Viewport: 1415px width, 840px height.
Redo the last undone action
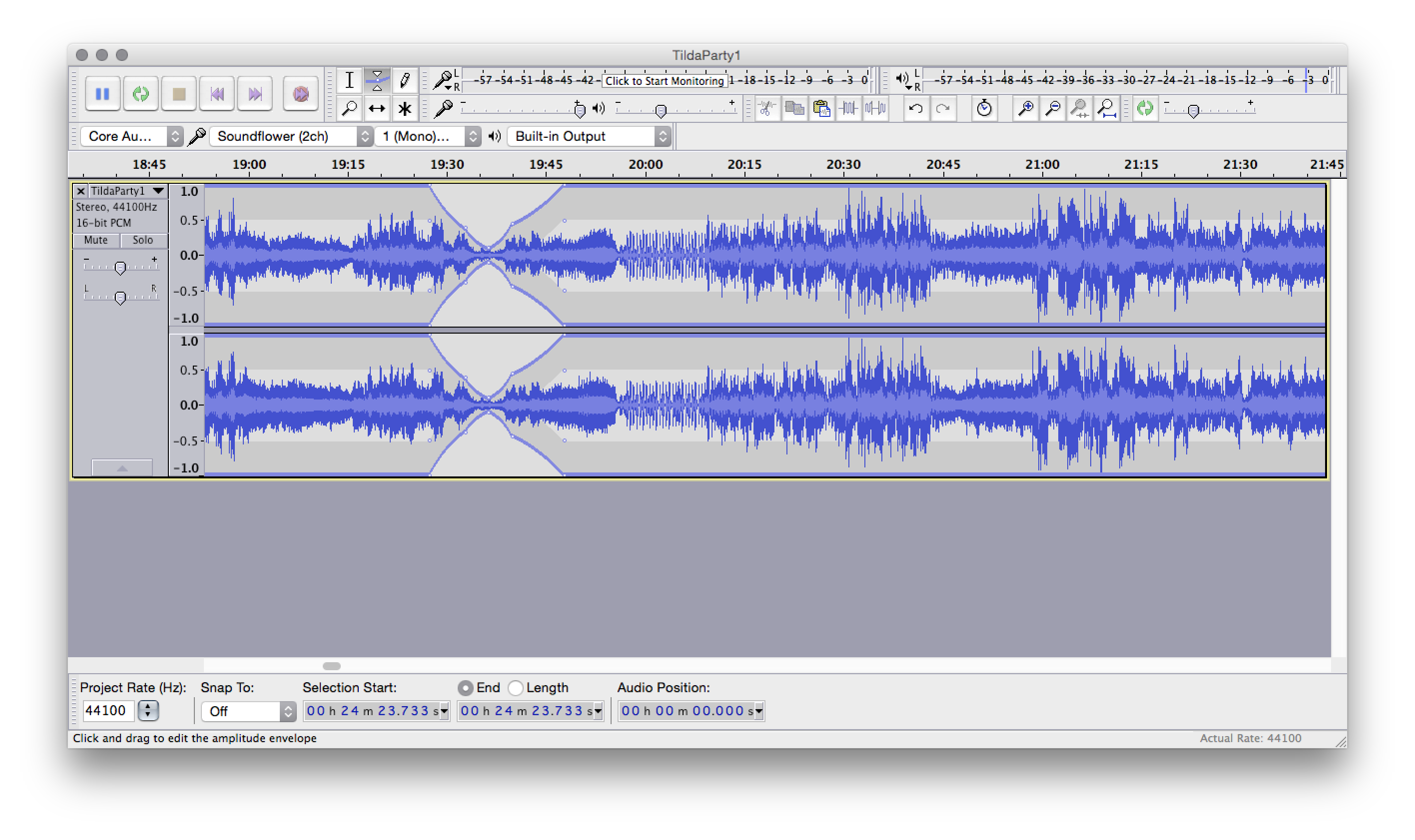943,107
